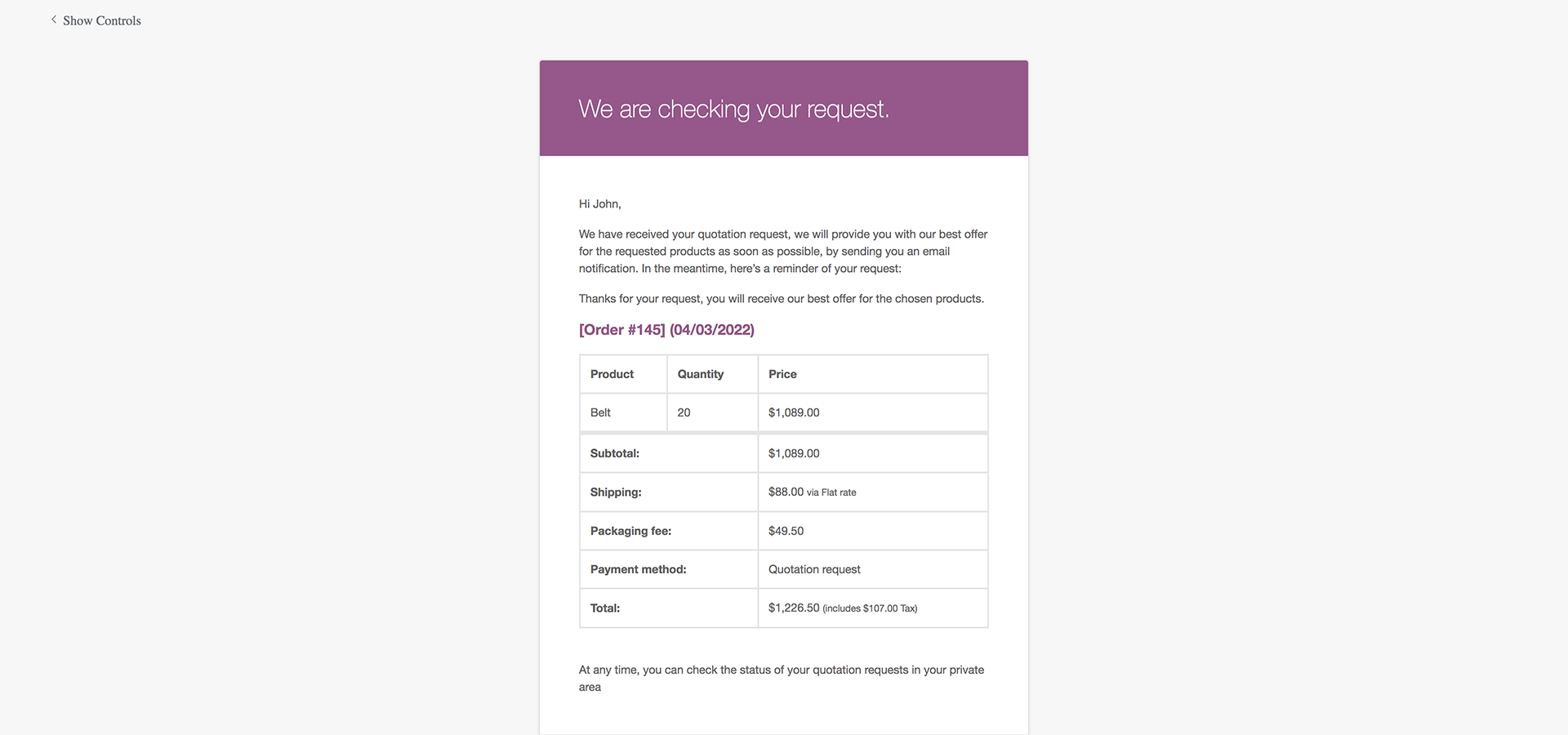Select the Price column header
1568x735 pixels.
pos(782,374)
